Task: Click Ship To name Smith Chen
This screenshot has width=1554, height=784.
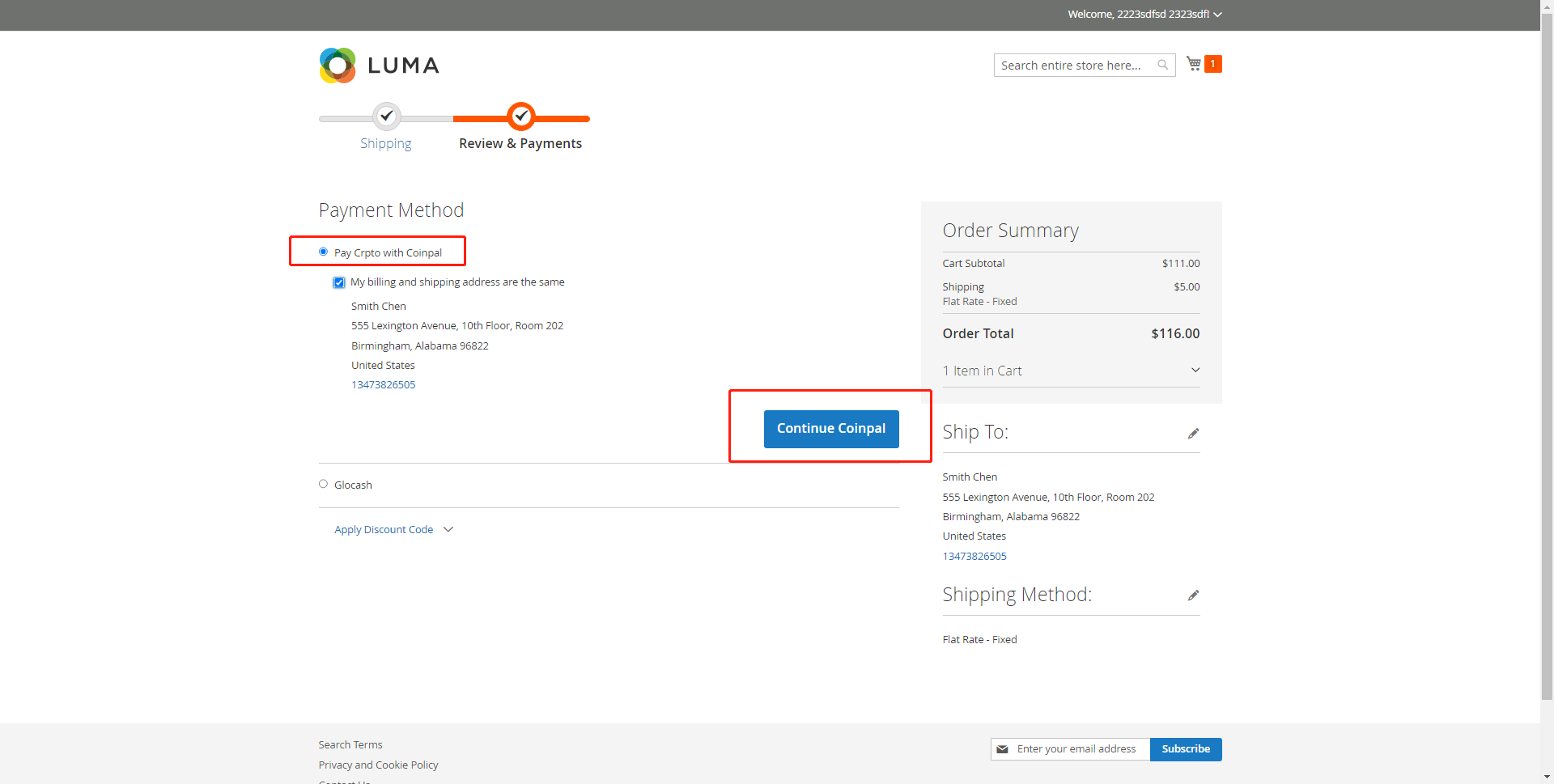Action: [970, 477]
